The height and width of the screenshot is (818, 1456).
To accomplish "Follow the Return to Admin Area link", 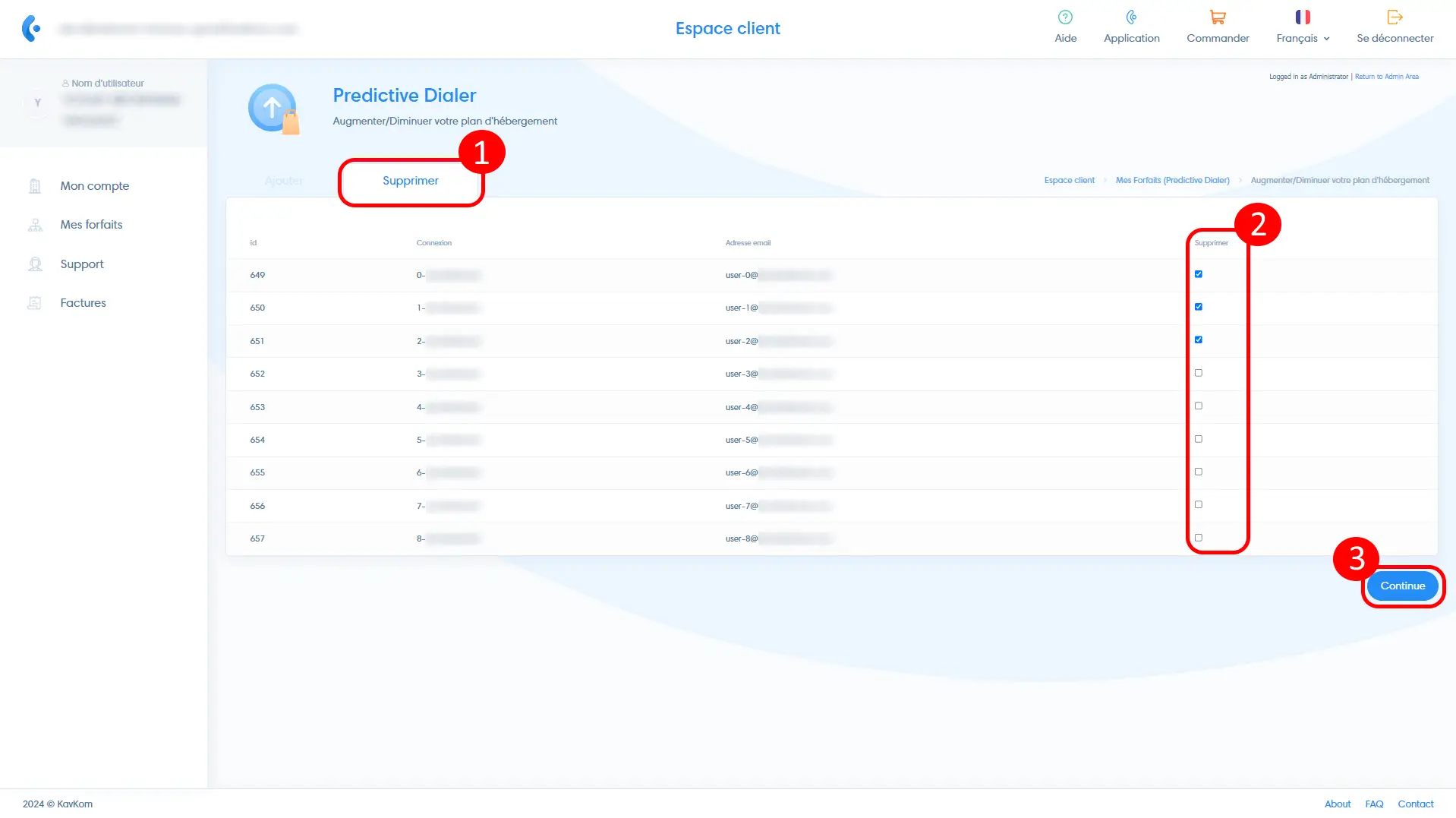I will 1386,77.
